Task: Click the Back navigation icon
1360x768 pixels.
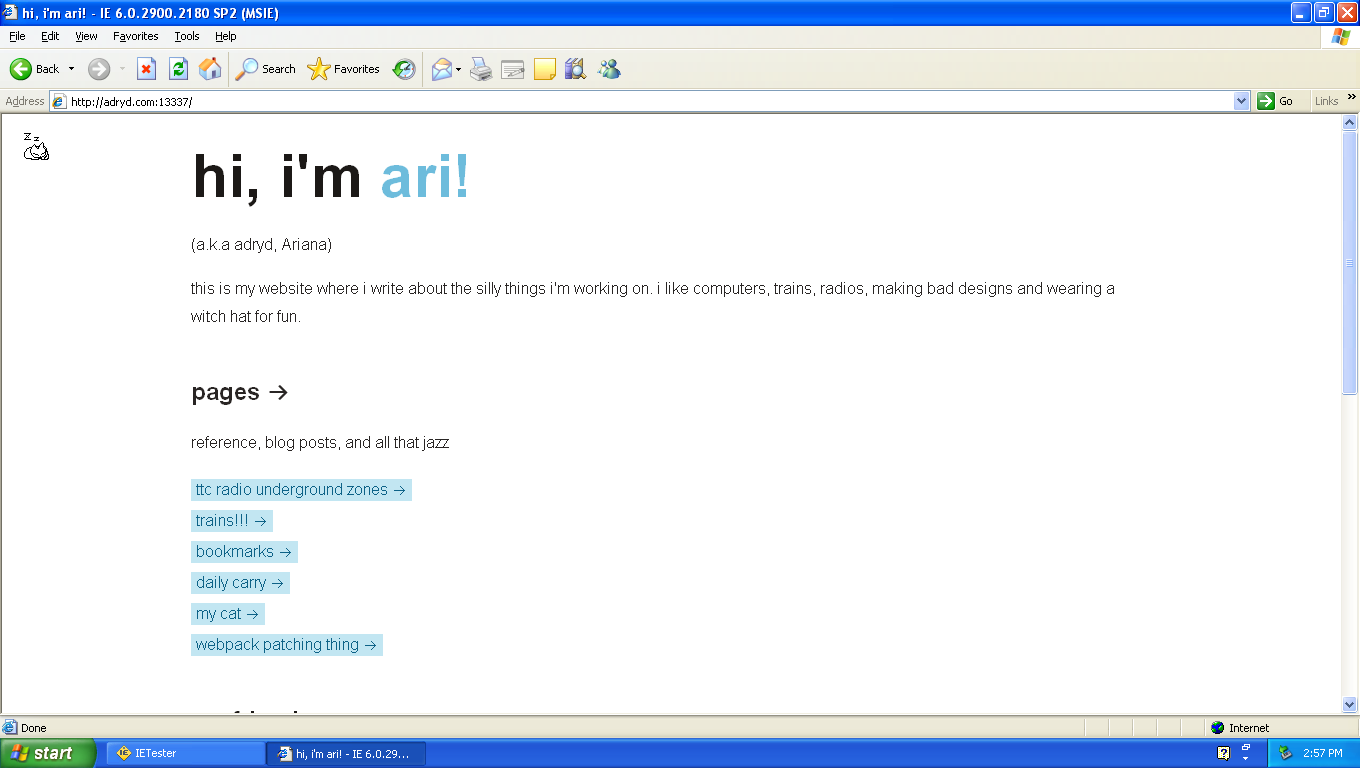Action: [22, 68]
